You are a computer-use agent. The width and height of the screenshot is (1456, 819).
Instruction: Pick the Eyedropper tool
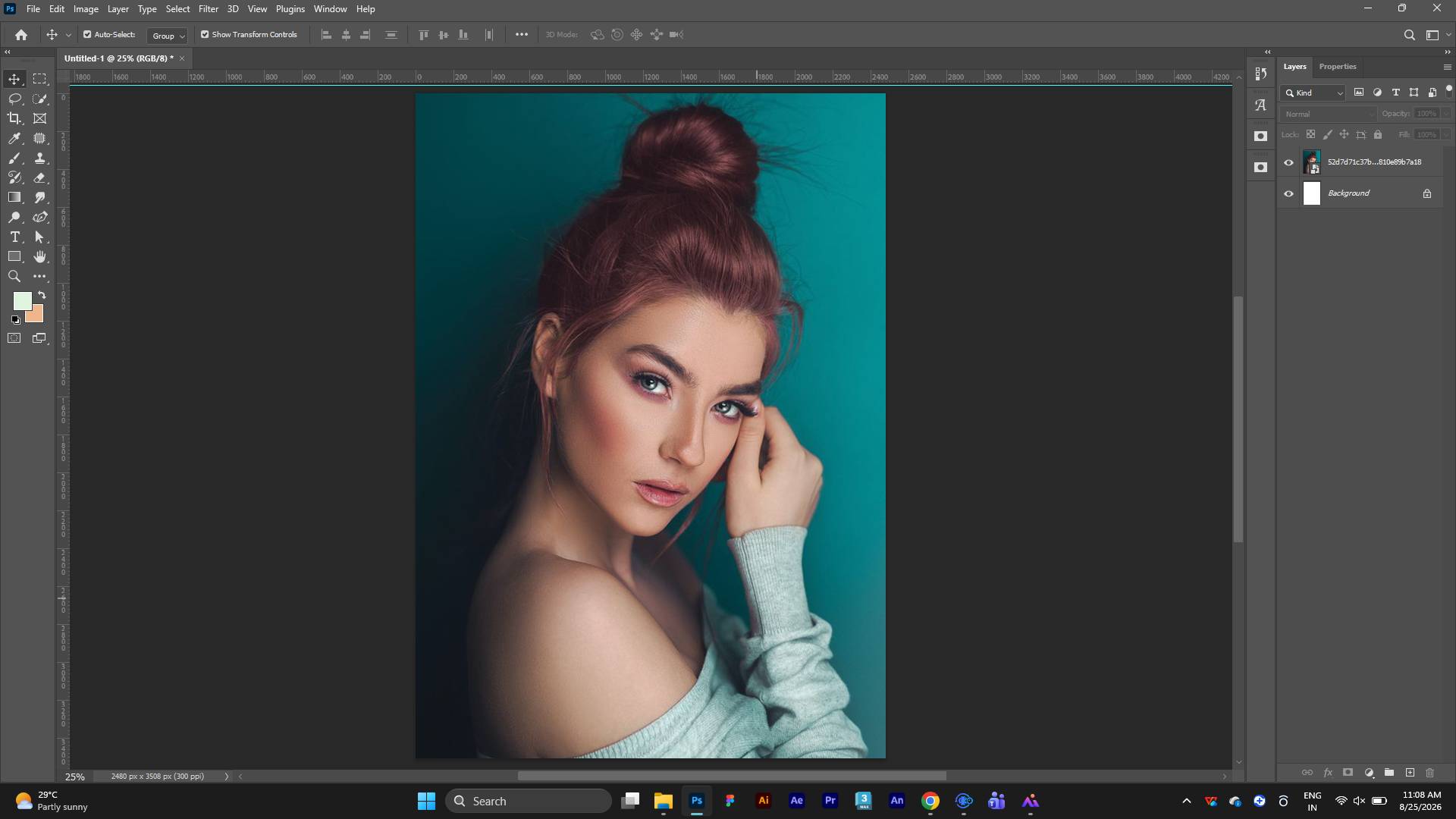pyautogui.click(x=14, y=138)
